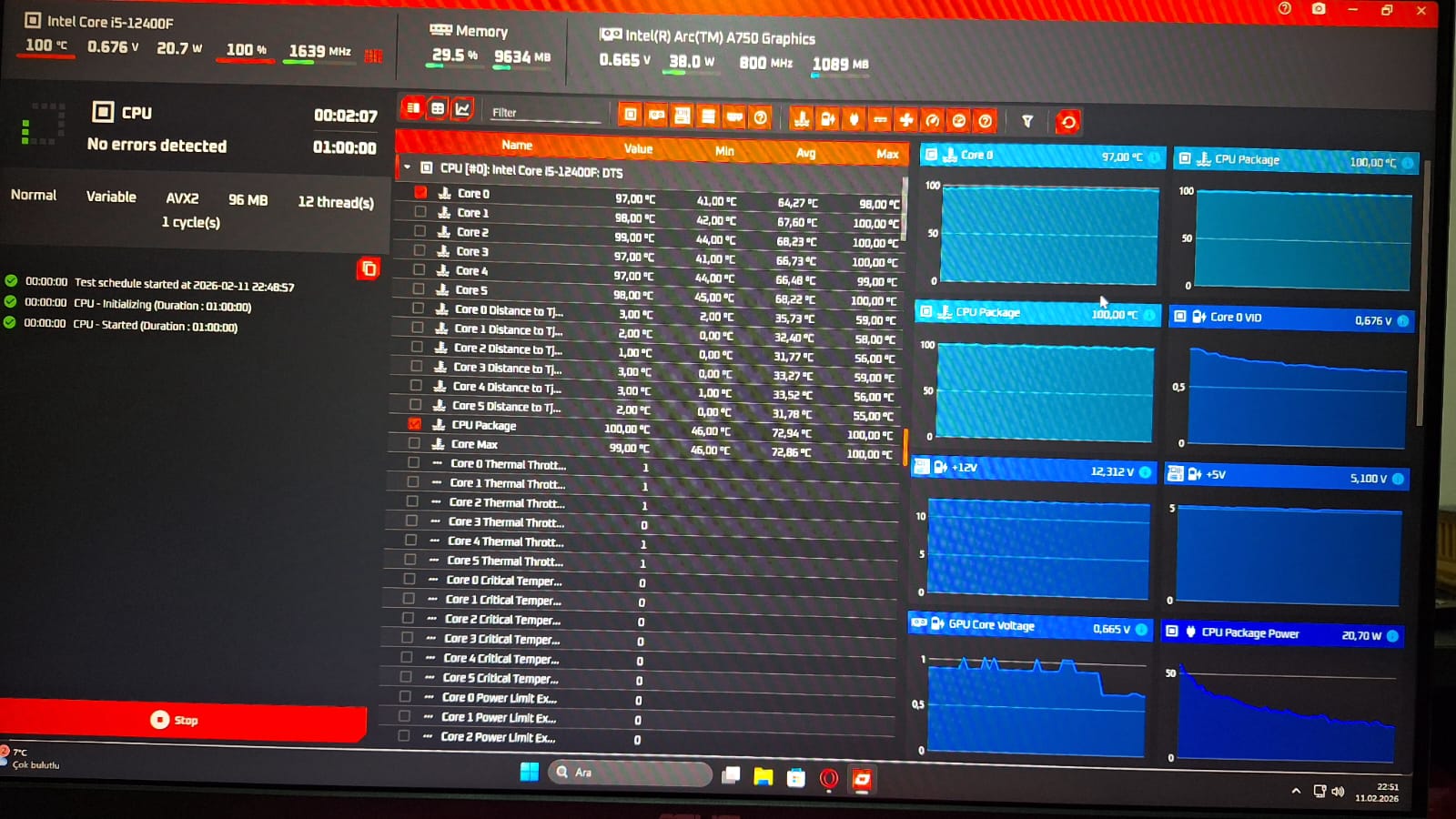1456x819 pixels.
Task: Check the Core 2 sensor checkbox
Action: coord(420,230)
